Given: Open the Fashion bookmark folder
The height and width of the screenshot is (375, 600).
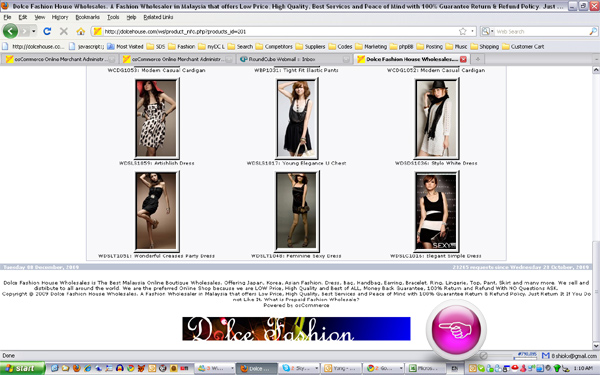Looking at the screenshot, I should point(182,47).
